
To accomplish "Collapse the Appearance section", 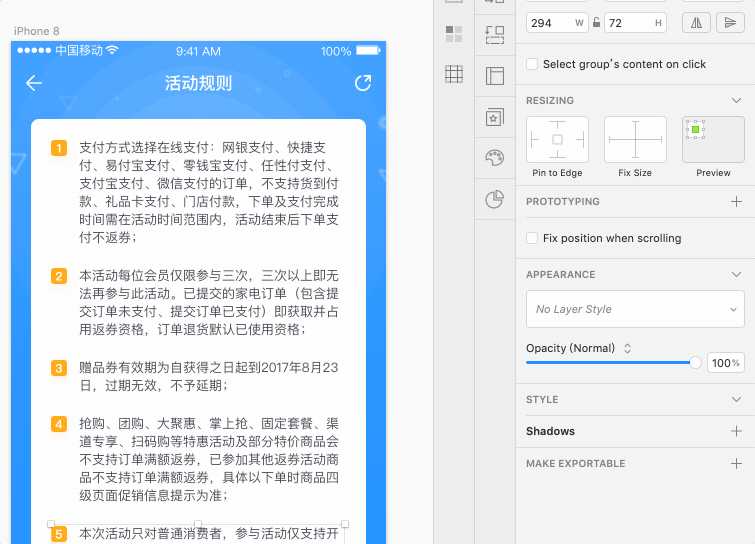I will [x=736, y=274].
